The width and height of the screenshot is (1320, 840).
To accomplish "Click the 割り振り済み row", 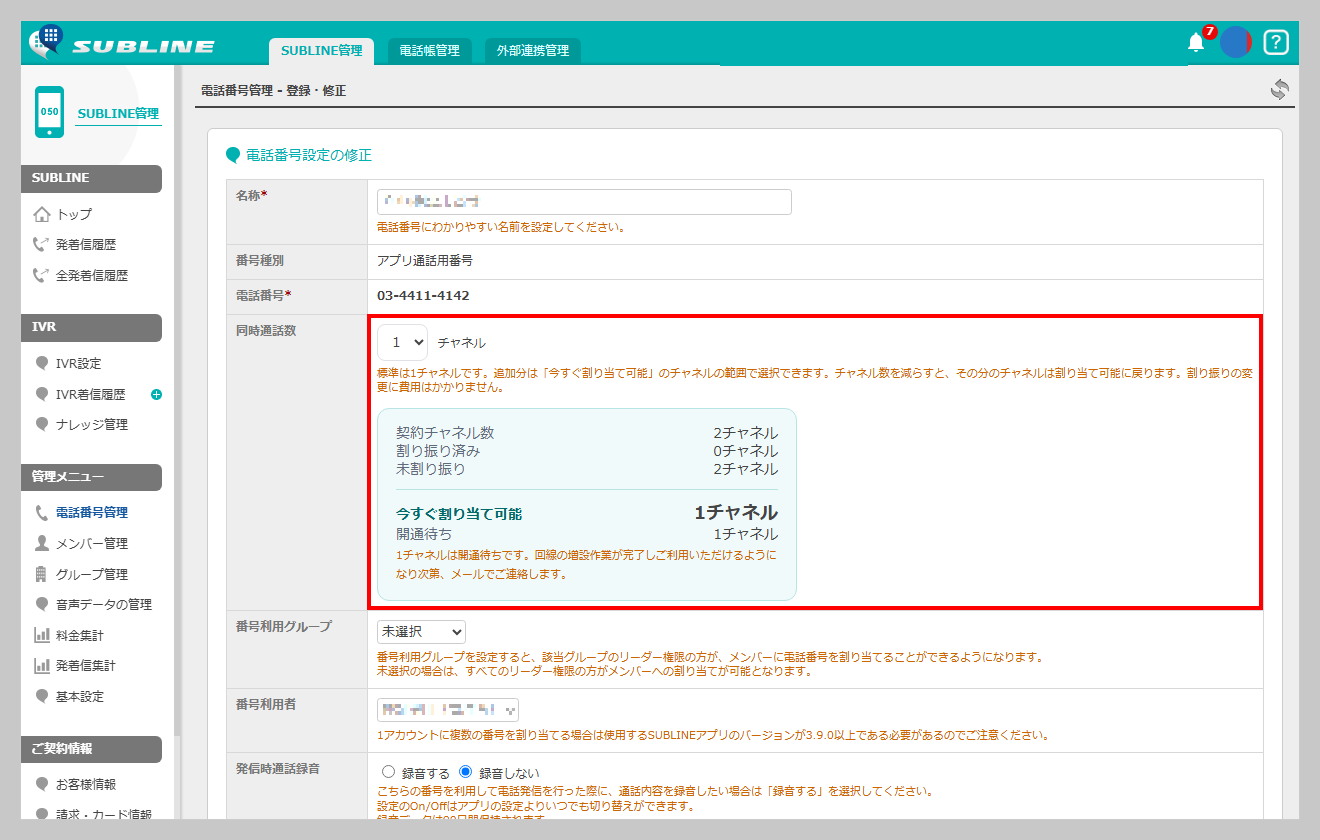I will click(587, 451).
